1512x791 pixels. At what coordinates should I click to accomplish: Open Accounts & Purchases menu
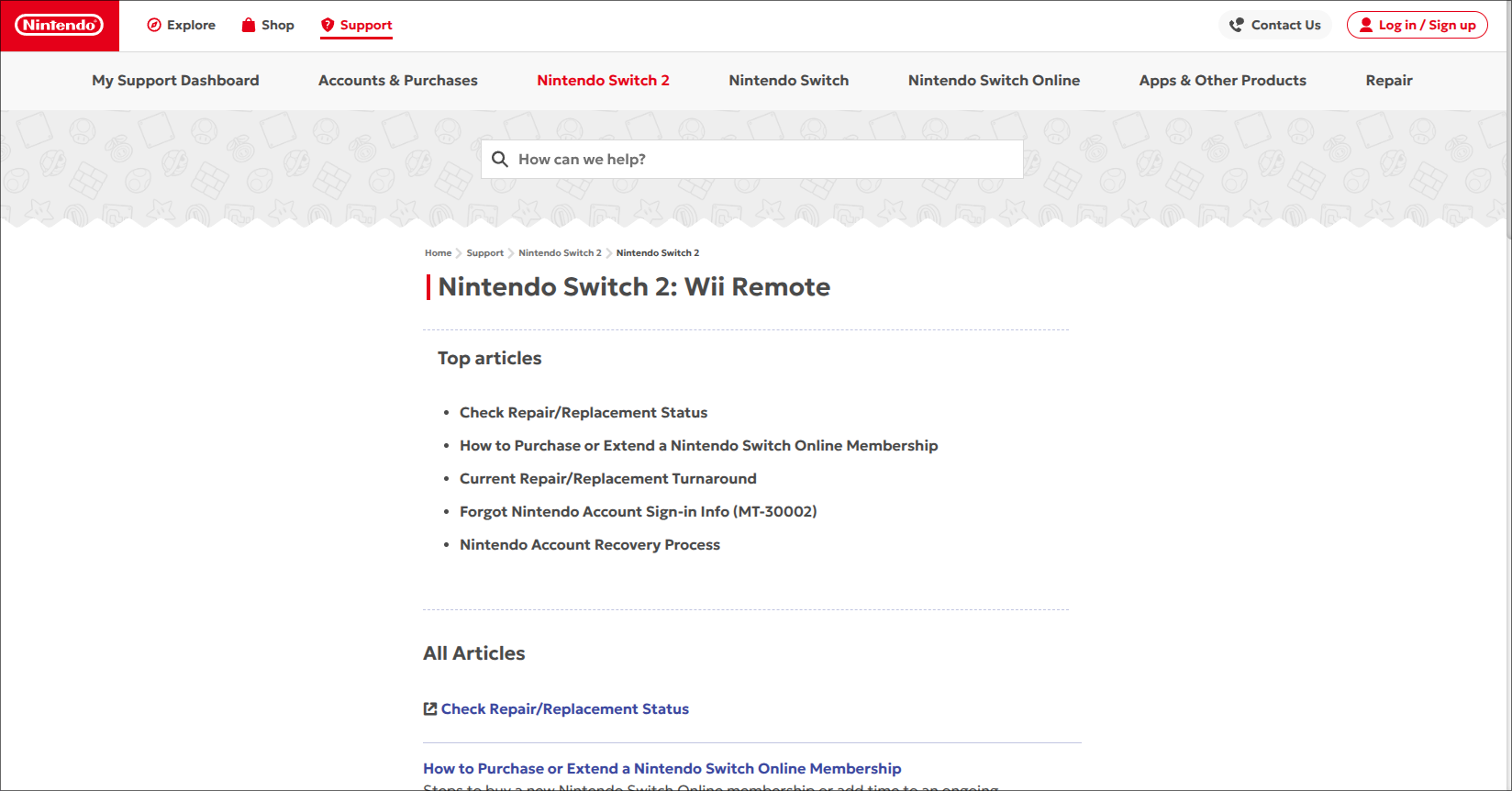[397, 81]
